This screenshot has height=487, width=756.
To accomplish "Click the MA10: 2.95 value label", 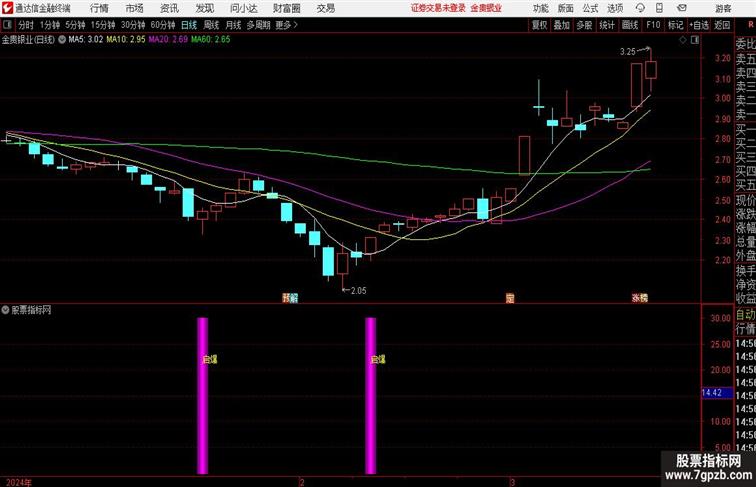I will (126, 40).
